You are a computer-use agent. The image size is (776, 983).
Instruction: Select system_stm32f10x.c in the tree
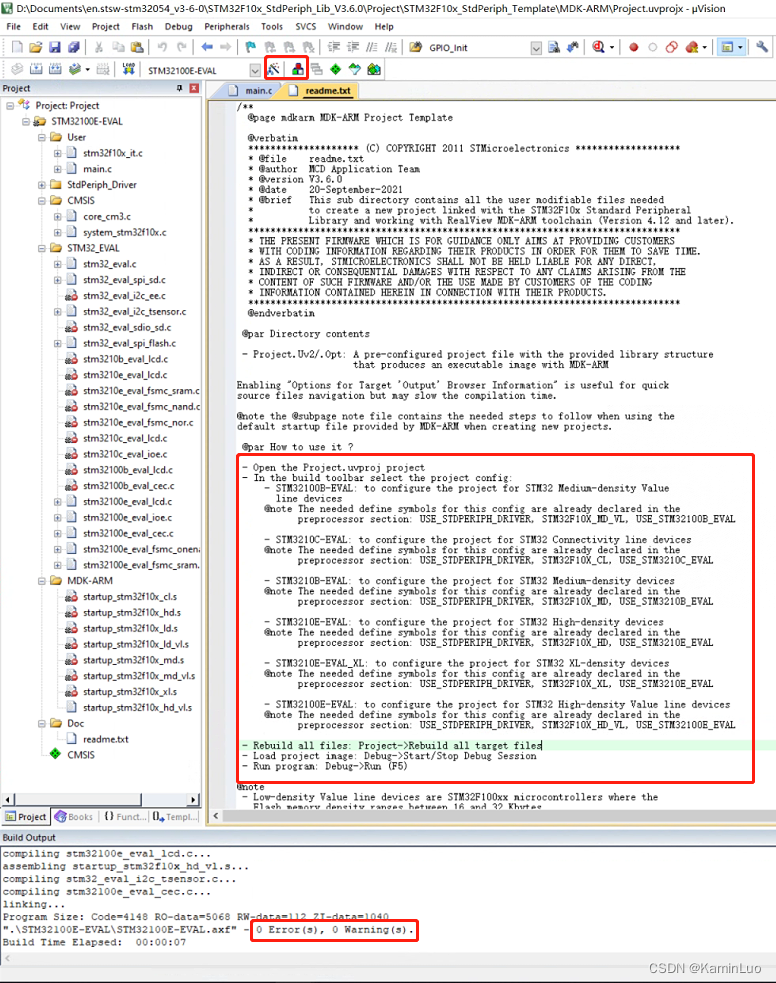(125, 232)
